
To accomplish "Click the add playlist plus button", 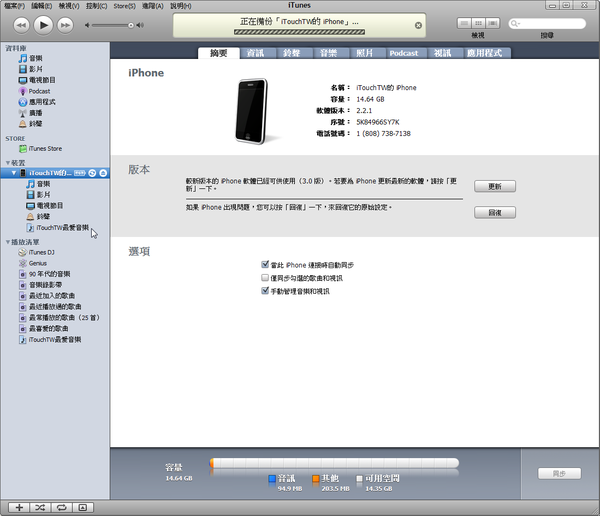I will [x=19, y=508].
